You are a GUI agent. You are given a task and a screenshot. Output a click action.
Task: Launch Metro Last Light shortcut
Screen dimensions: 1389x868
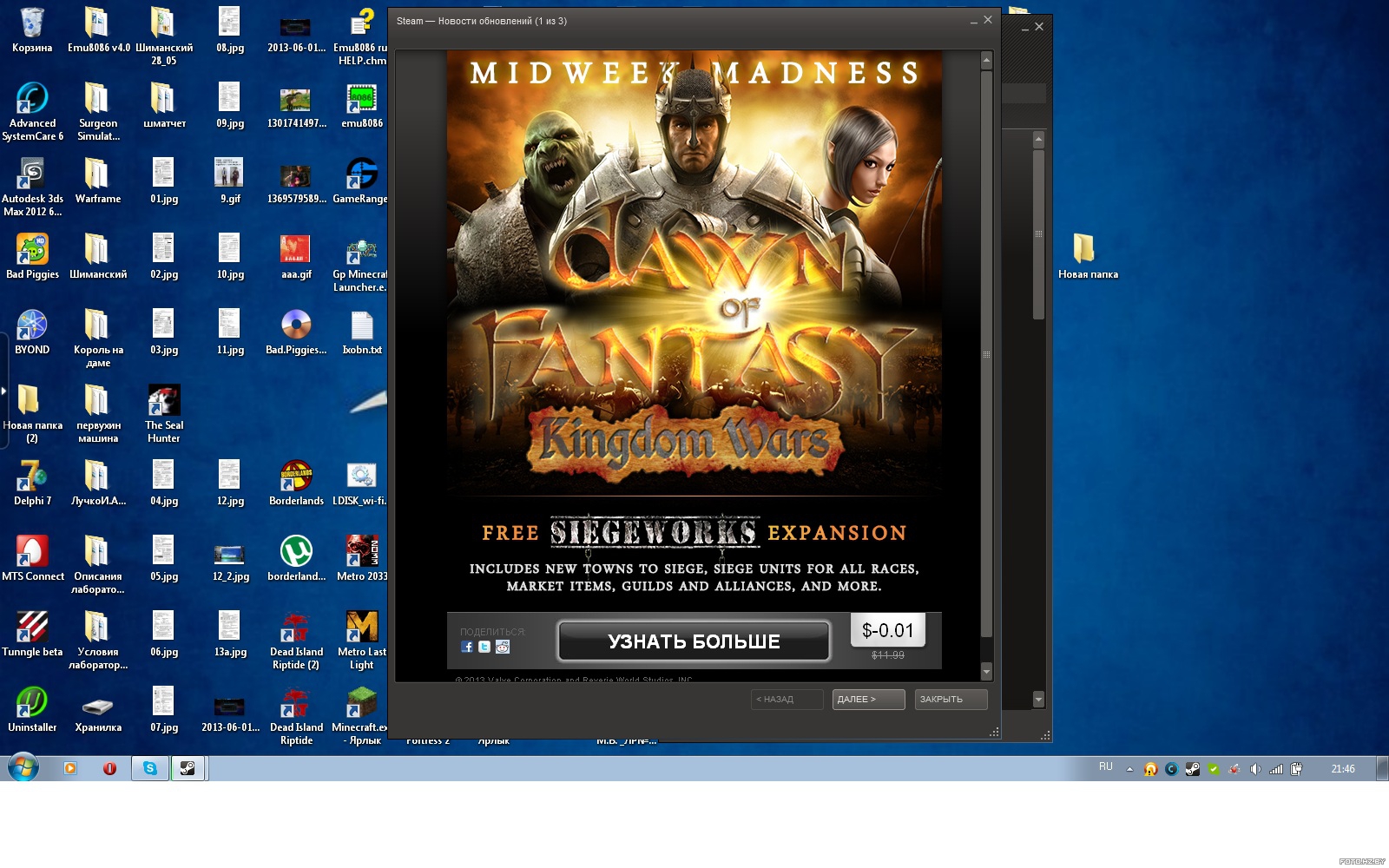[362, 641]
